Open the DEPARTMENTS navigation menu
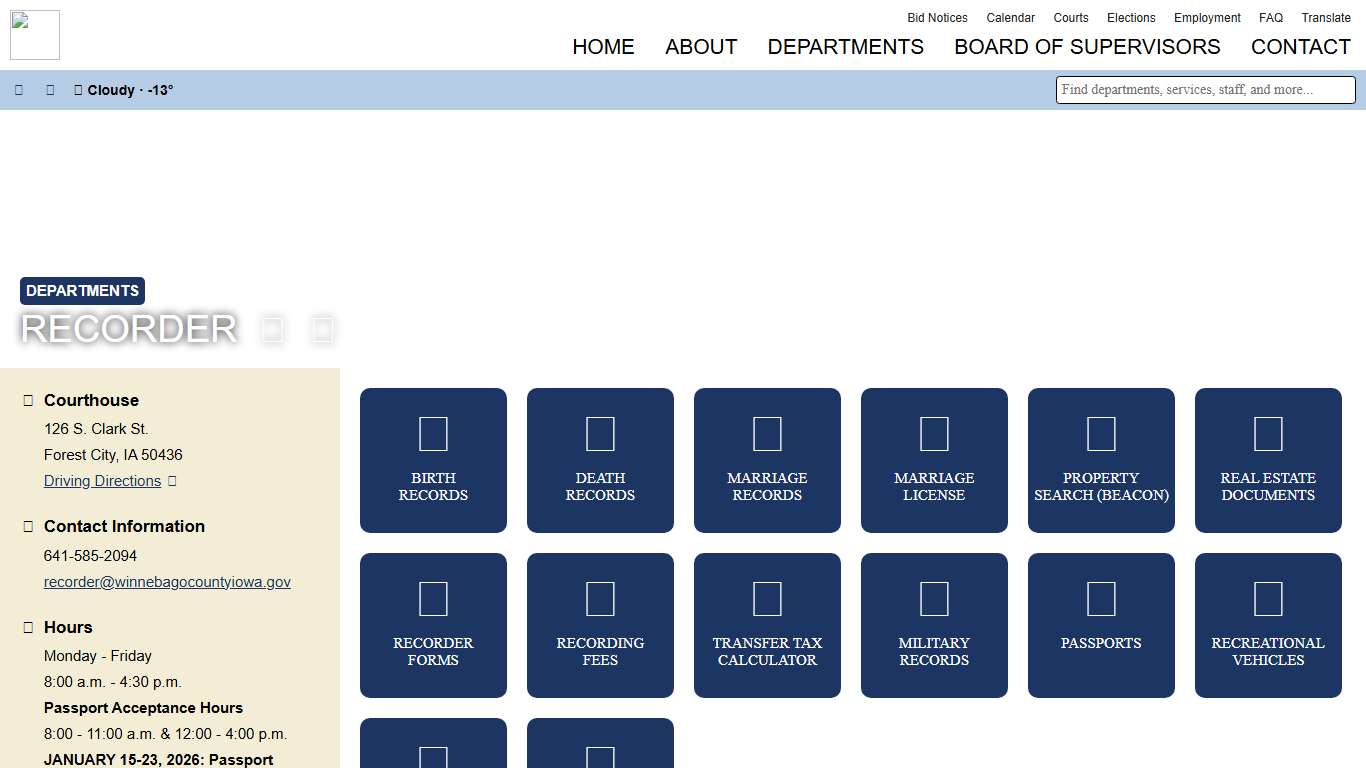The height and width of the screenshot is (768, 1366). [845, 47]
